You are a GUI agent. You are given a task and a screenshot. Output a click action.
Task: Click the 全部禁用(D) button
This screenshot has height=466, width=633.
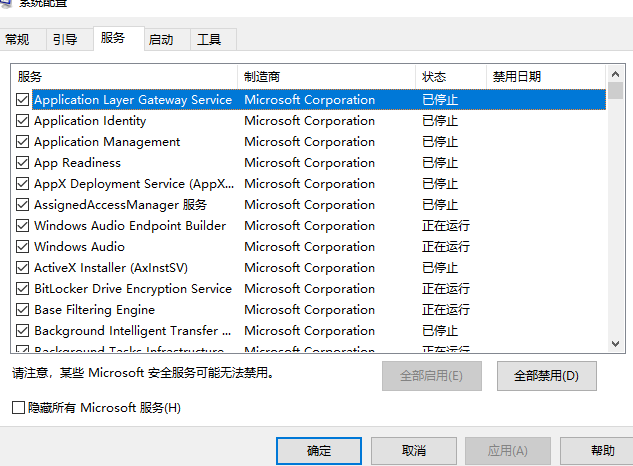(x=546, y=376)
